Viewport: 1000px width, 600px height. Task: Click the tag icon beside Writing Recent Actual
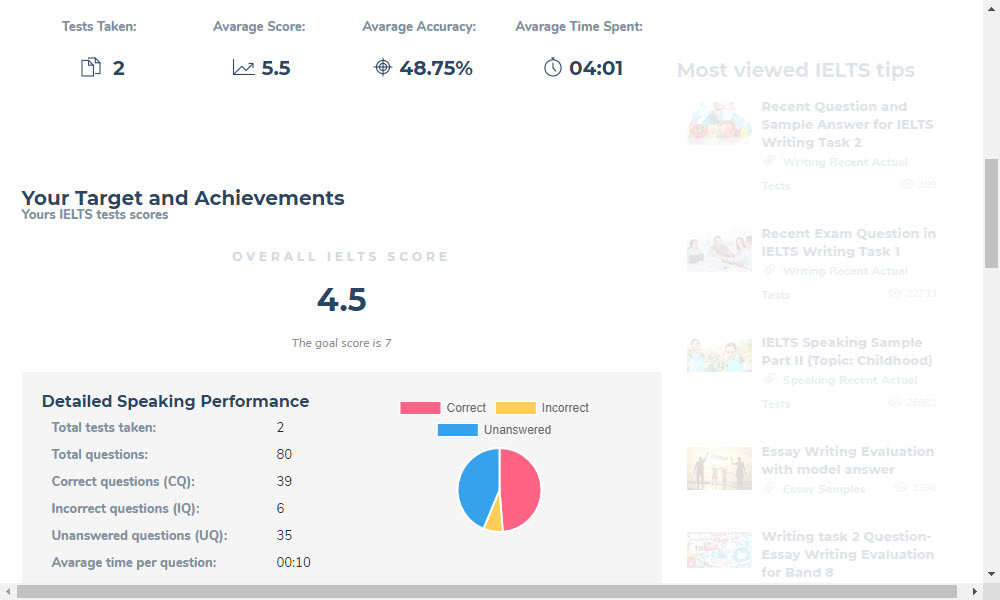pos(769,161)
